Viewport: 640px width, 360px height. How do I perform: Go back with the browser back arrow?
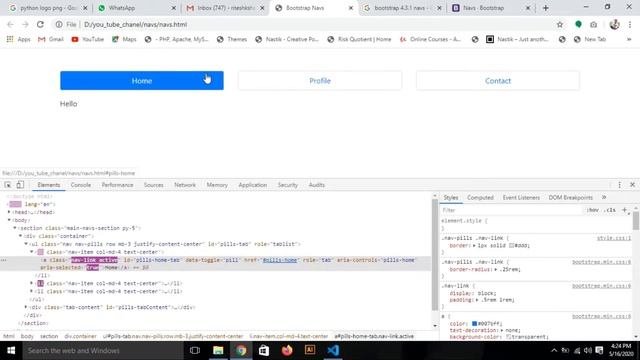[x=10, y=24]
